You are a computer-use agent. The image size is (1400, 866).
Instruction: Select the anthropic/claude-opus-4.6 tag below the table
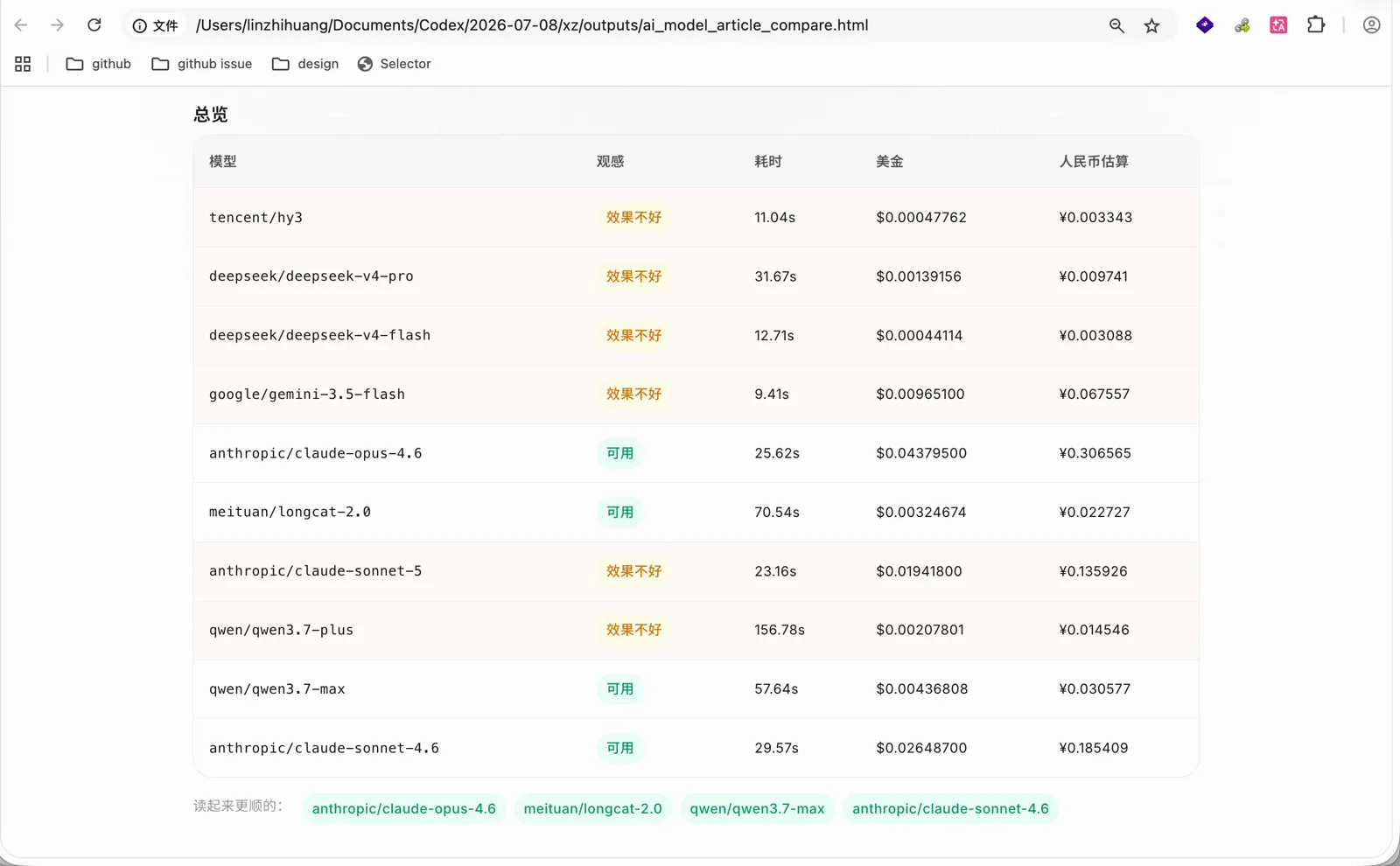click(x=404, y=808)
